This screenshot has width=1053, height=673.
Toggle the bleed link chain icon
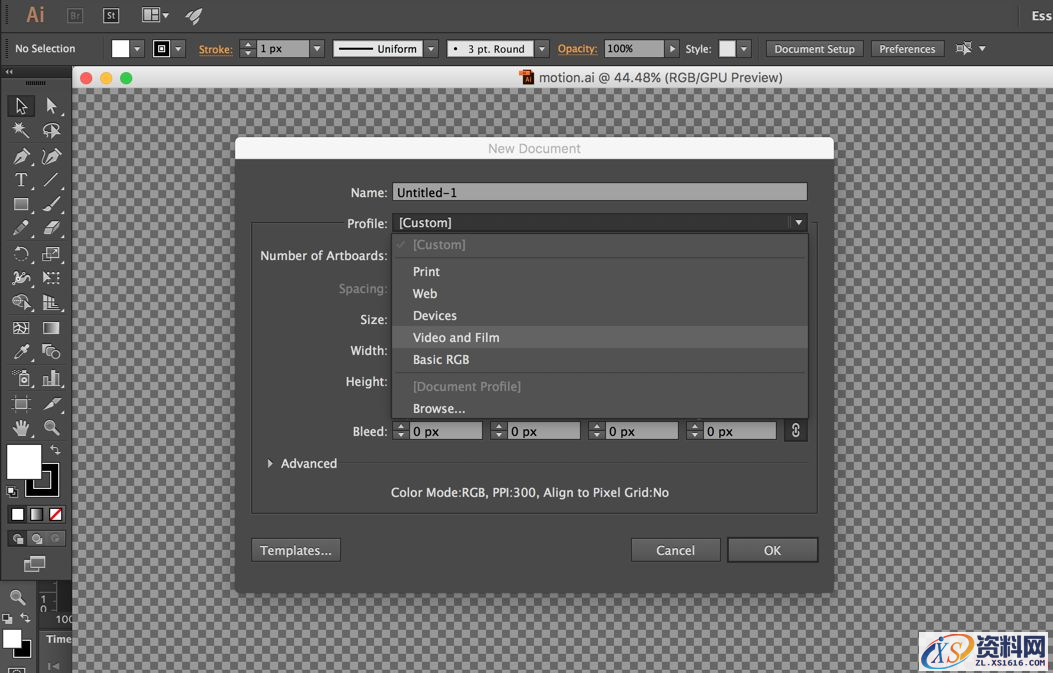(796, 431)
